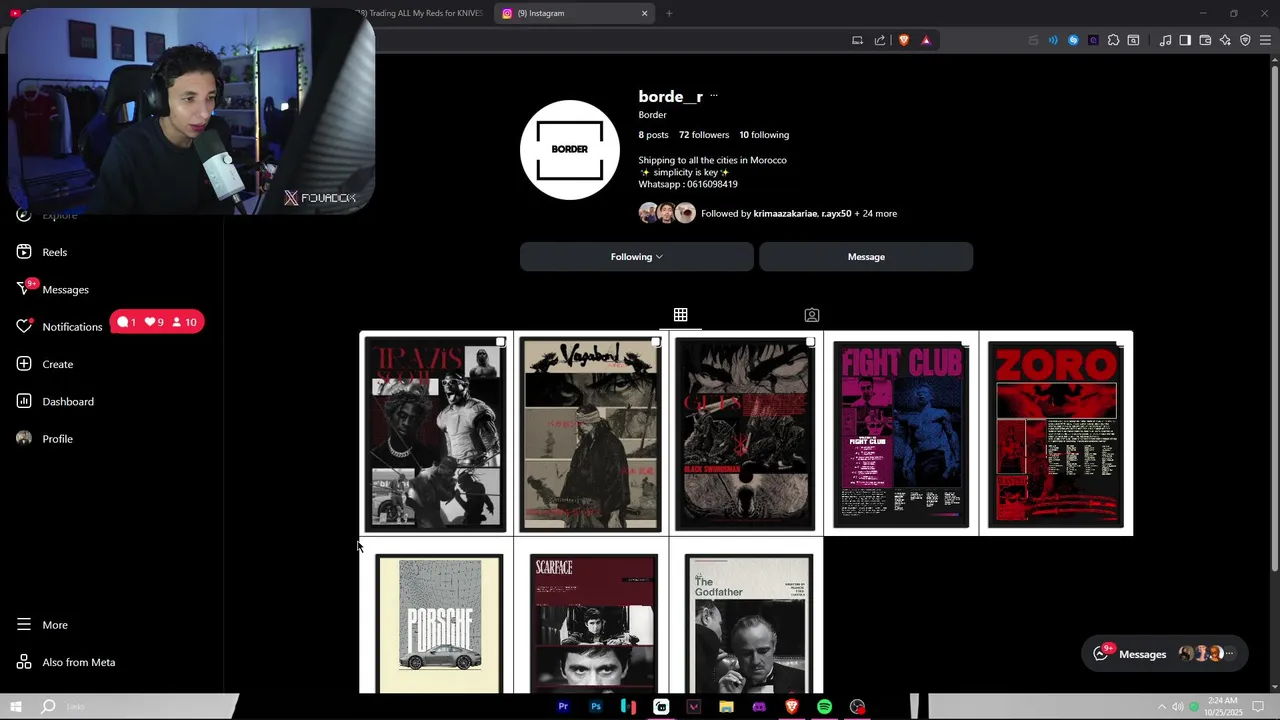Open a new browser tab
Image resolution: width=1280 pixels, height=720 pixels.
[669, 13]
